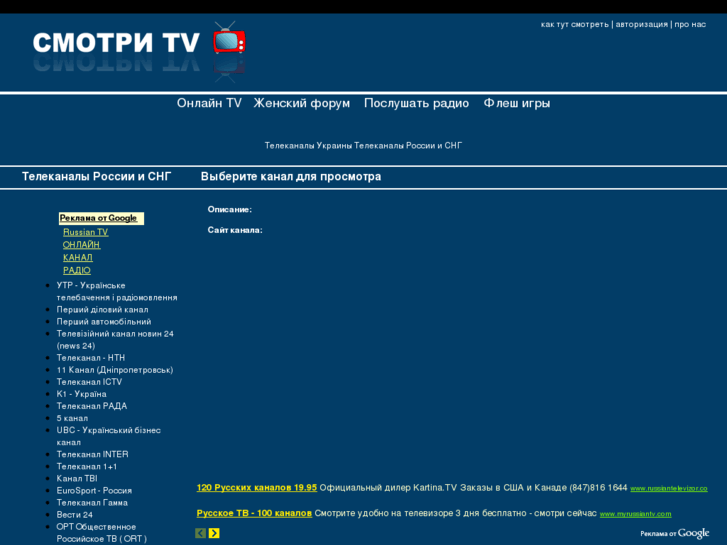Open 'Русское ТВ - 100 каналов' ad
Image resolution: width=727 pixels, height=545 pixels.
[254, 513]
